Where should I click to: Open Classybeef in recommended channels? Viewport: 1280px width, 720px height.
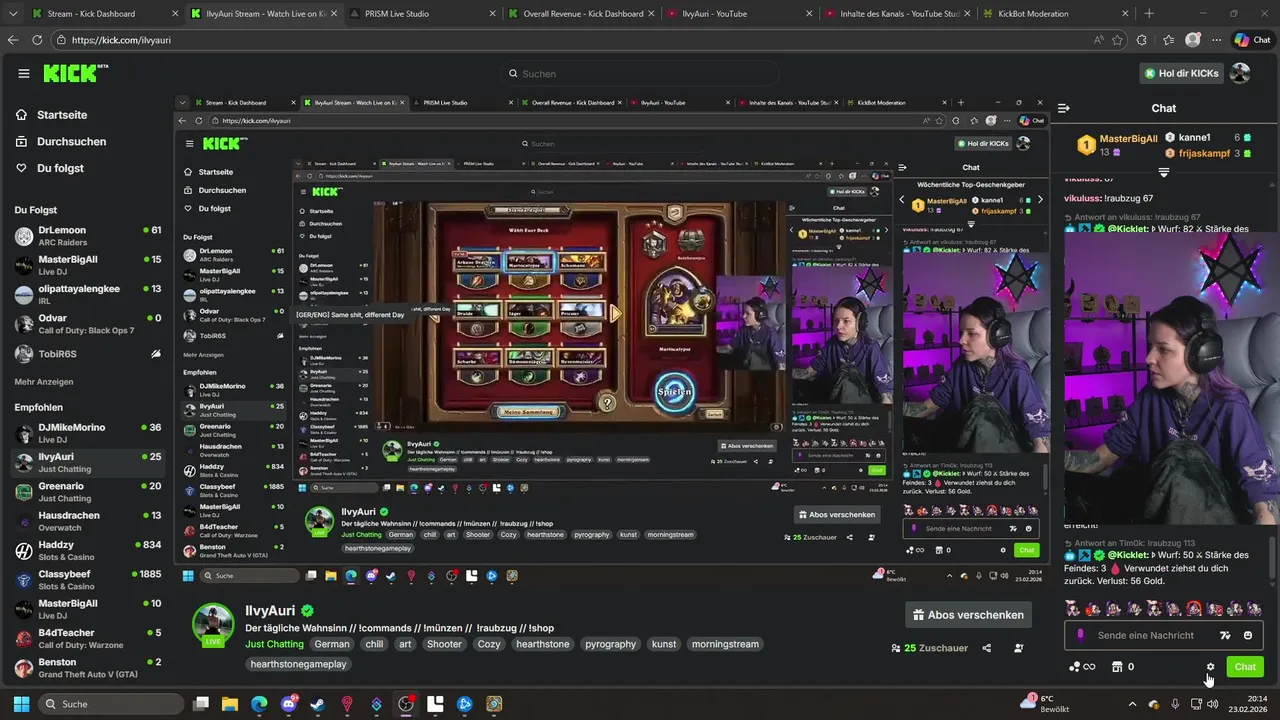coord(87,580)
